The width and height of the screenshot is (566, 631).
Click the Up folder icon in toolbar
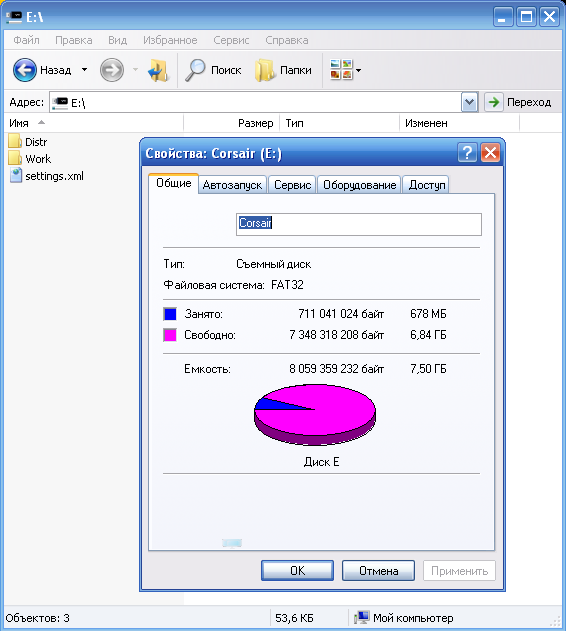(x=157, y=70)
